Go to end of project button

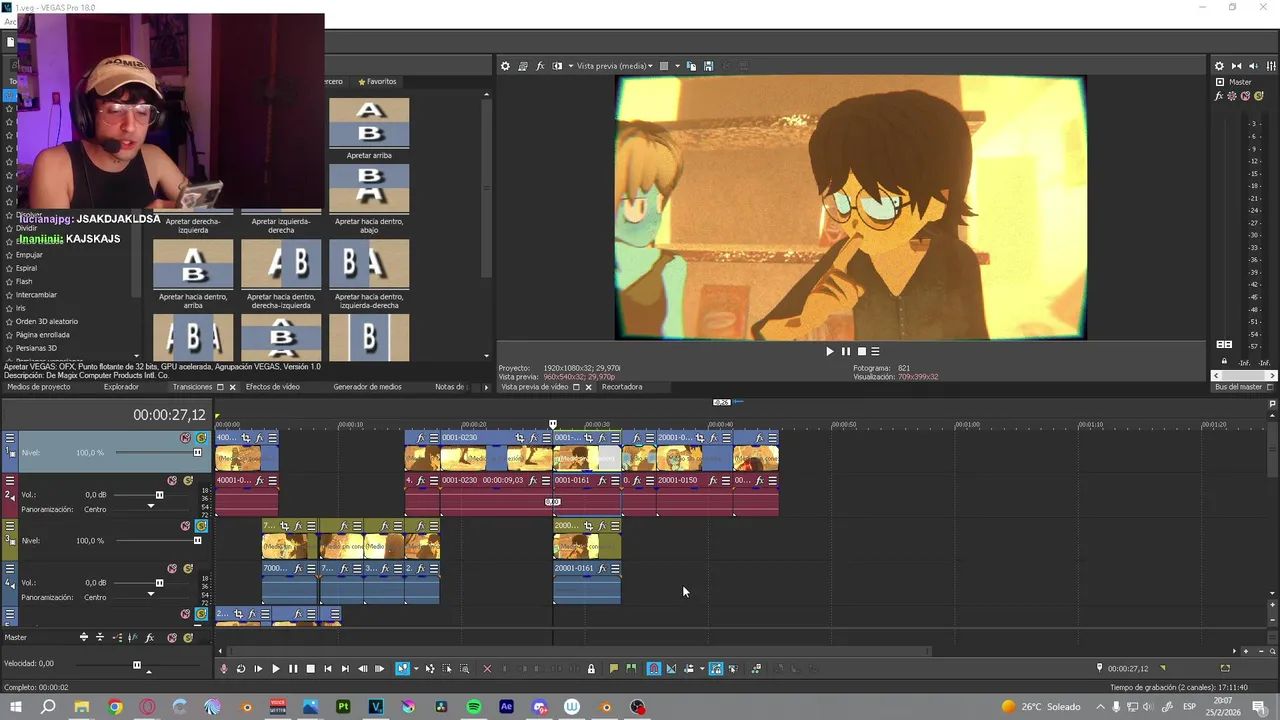pyautogui.click(x=345, y=669)
